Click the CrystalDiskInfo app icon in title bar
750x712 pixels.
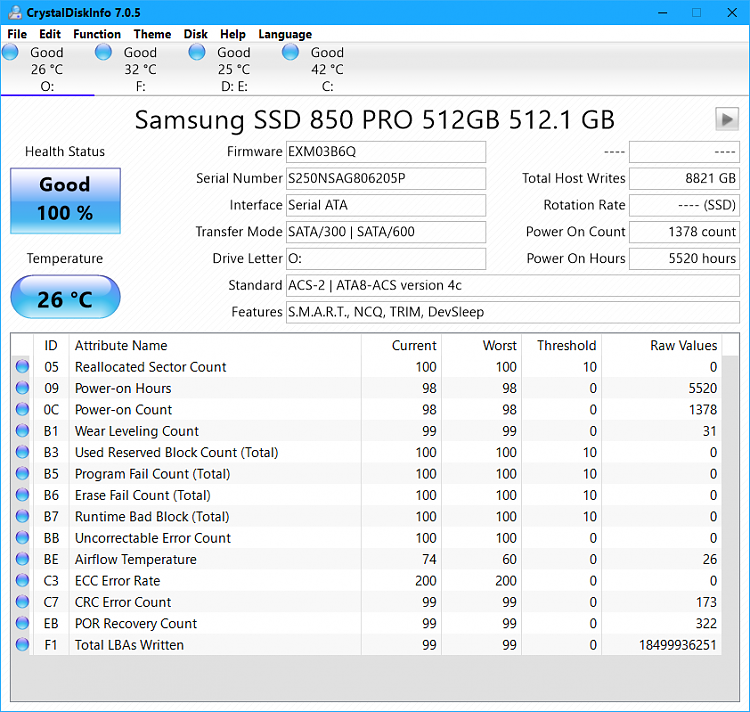15,12
